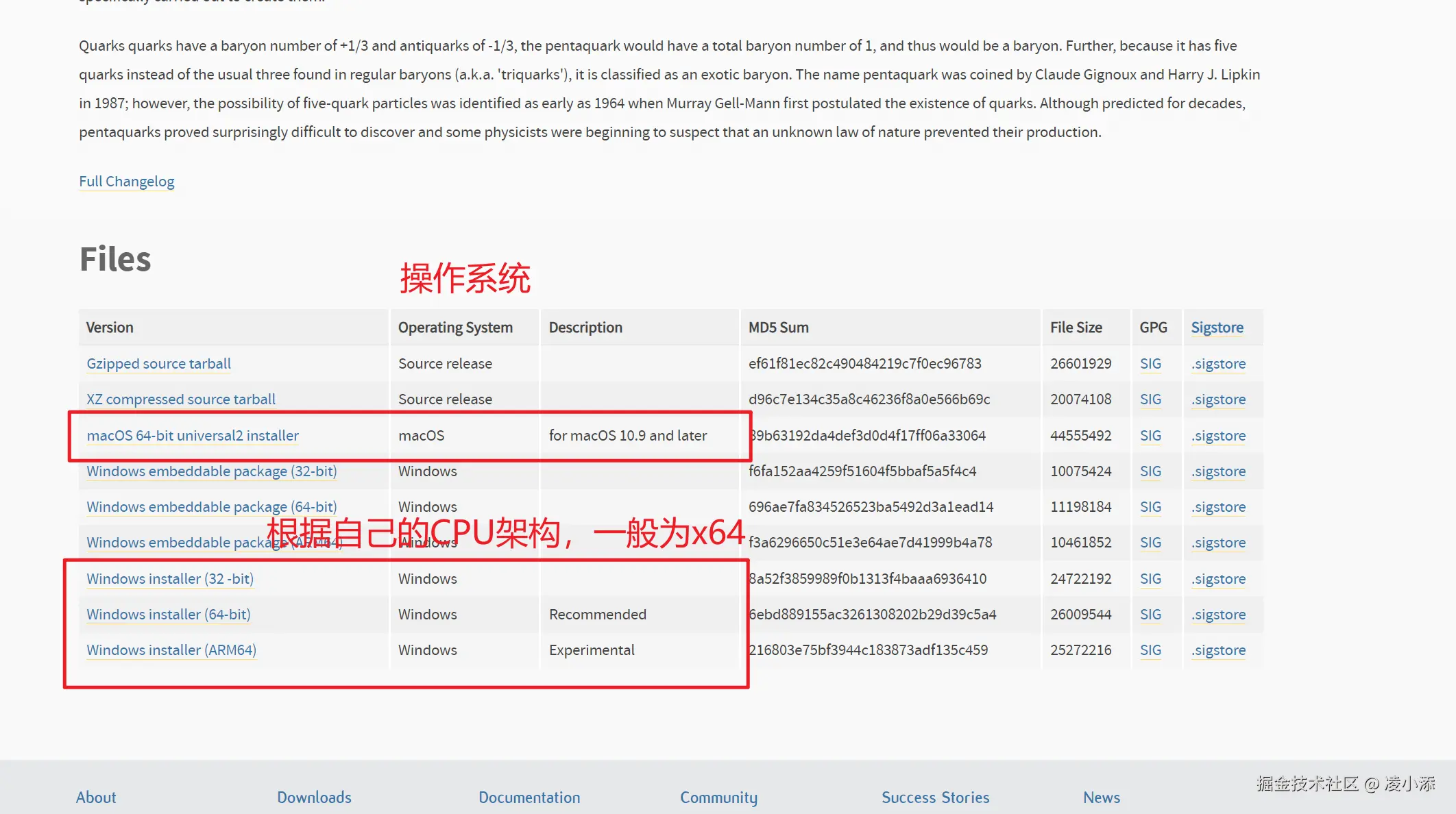This screenshot has width=1456, height=814.
Task: Download Windows embeddable package (64-bit)
Action: (x=211, y=507)
